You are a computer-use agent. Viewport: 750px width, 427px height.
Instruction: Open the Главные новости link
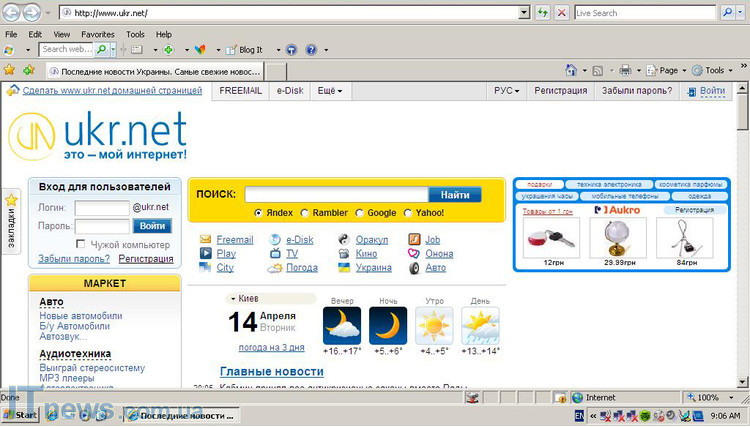point(271,372)
